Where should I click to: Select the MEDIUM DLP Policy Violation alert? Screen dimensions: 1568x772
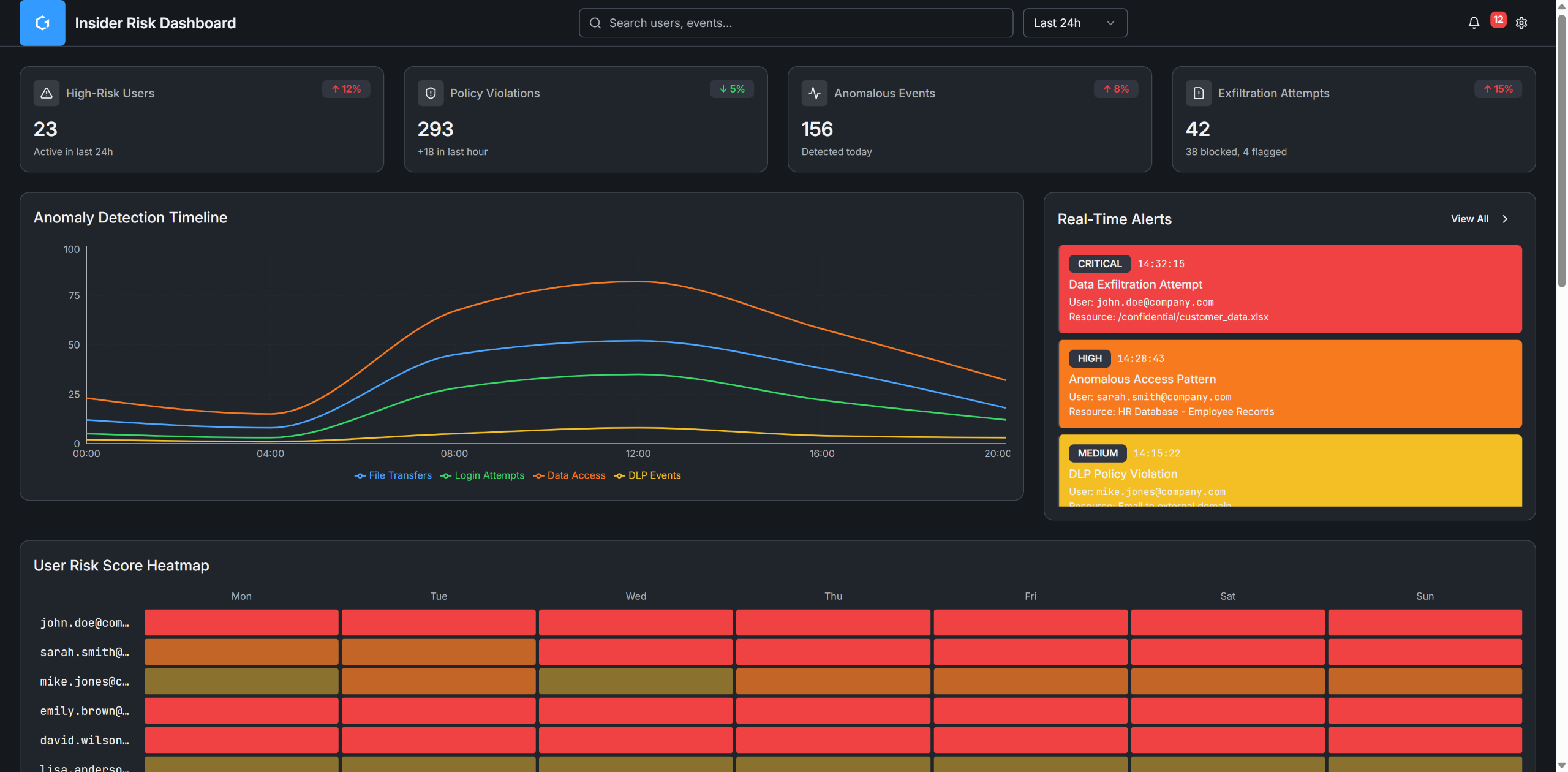1289,472
